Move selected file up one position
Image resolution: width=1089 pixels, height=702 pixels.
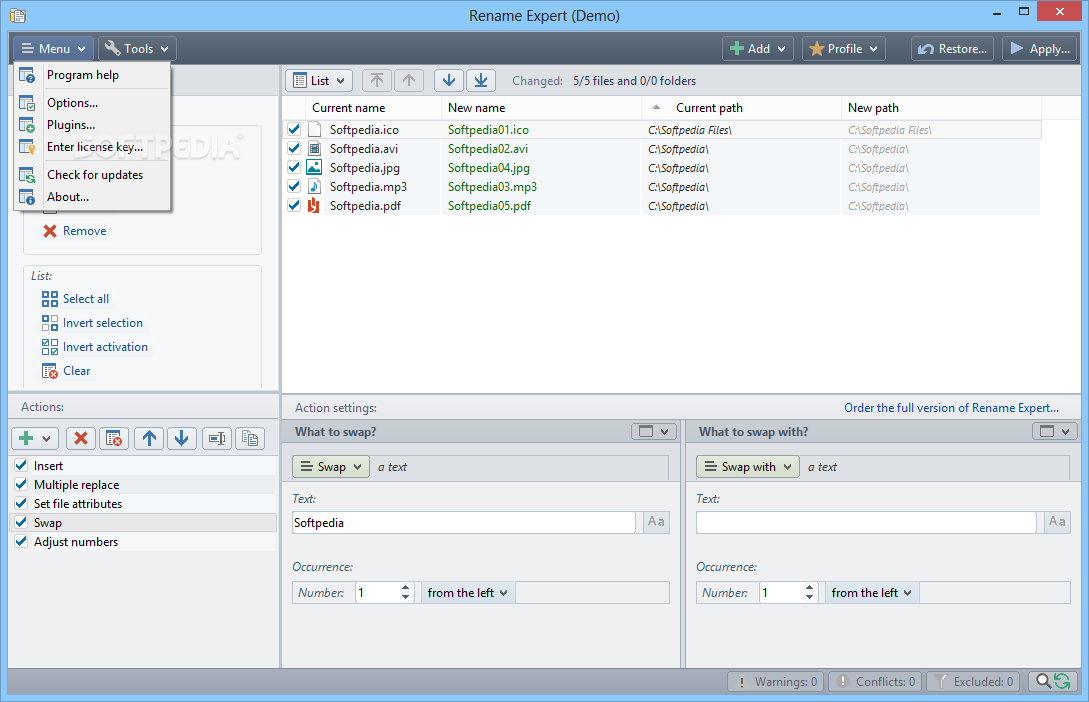pyautogui.click(x=409, y=81)
